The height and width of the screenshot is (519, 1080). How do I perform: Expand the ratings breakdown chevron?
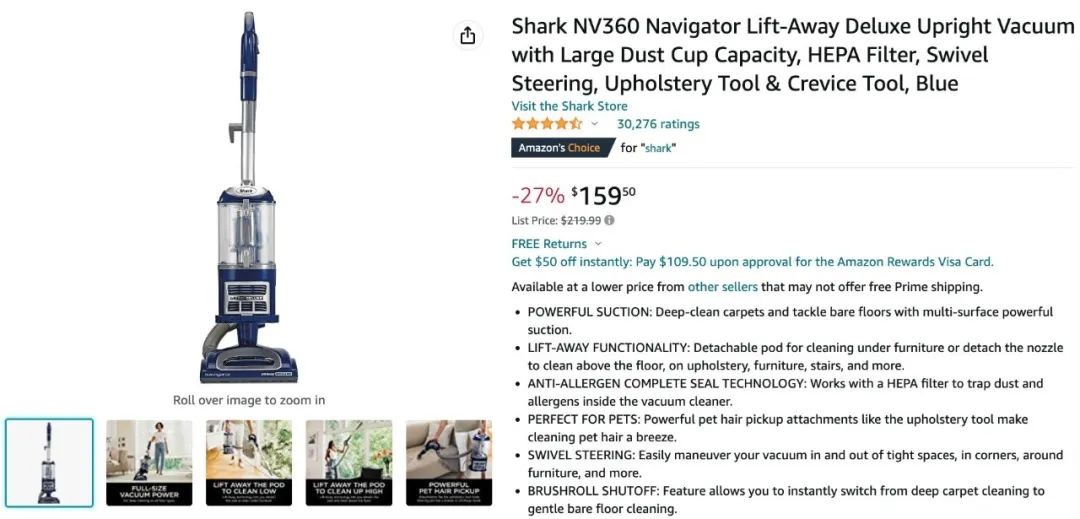(595, 124)
